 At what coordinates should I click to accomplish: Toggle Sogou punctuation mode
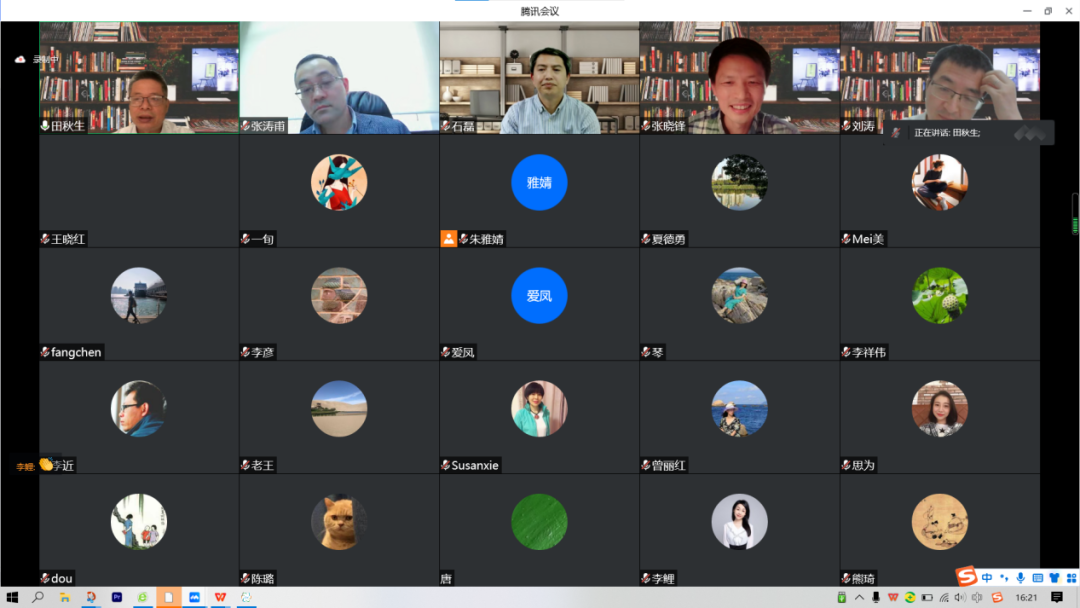1003,578
